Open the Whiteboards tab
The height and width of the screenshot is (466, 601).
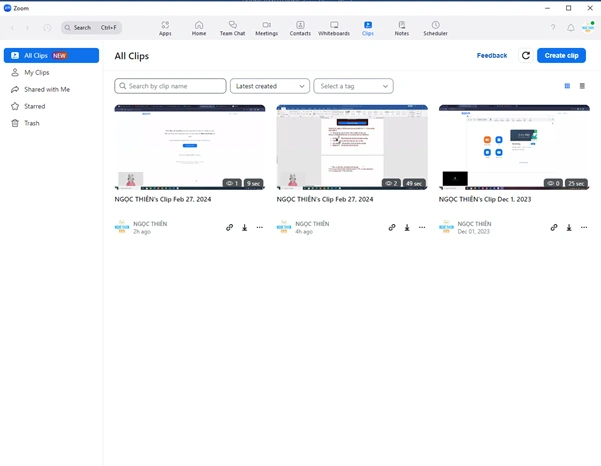pyautogui.click(x=334, y=28)
